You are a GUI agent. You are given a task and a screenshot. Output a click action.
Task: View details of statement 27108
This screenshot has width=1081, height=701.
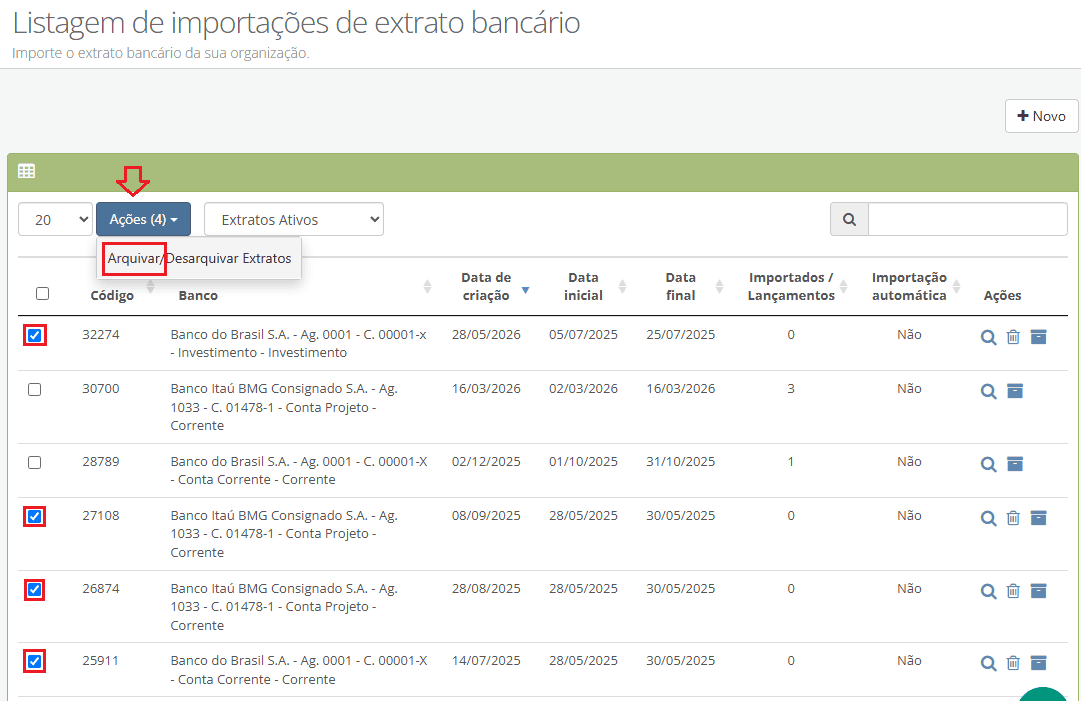989,518
